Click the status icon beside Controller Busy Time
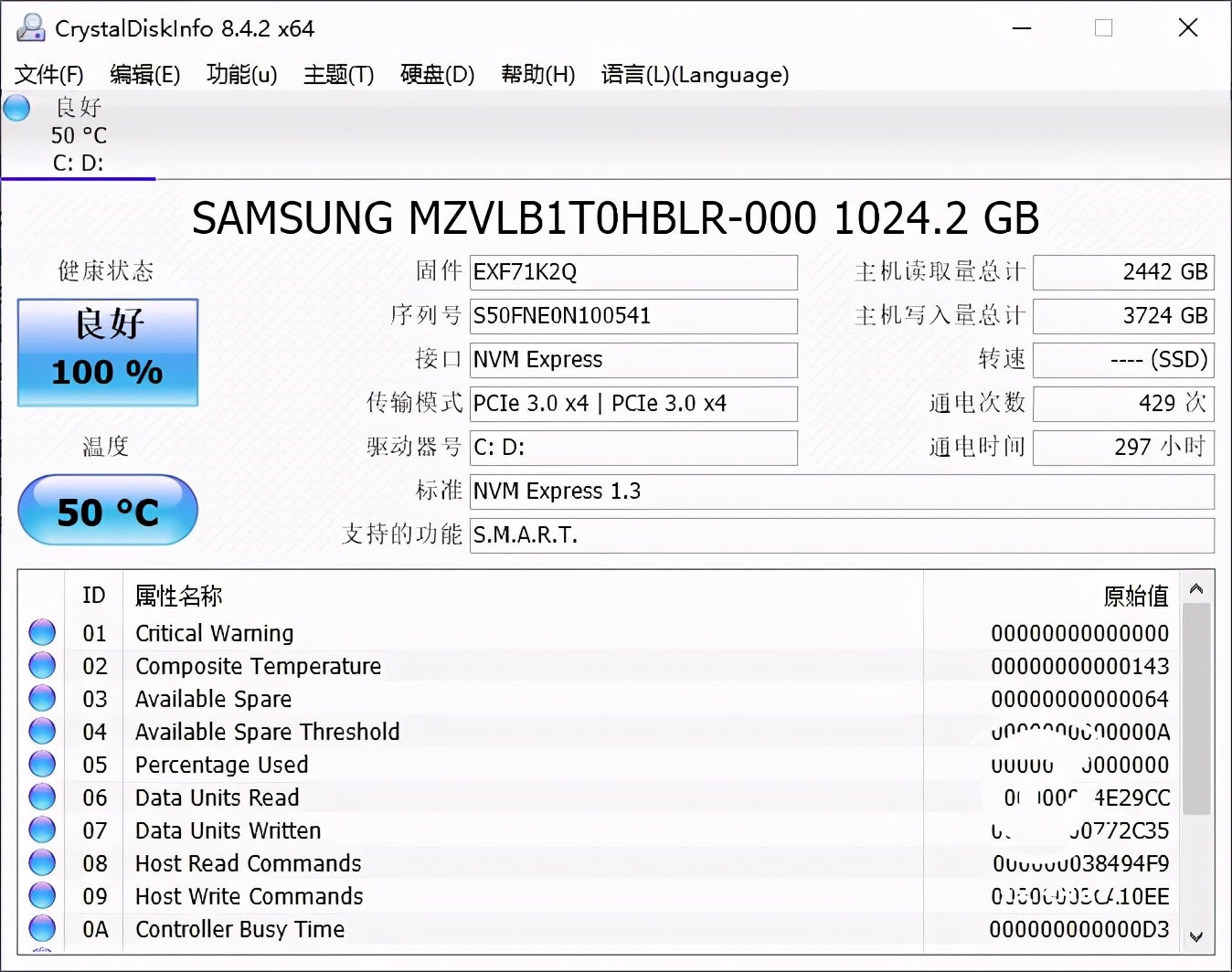 42,927
